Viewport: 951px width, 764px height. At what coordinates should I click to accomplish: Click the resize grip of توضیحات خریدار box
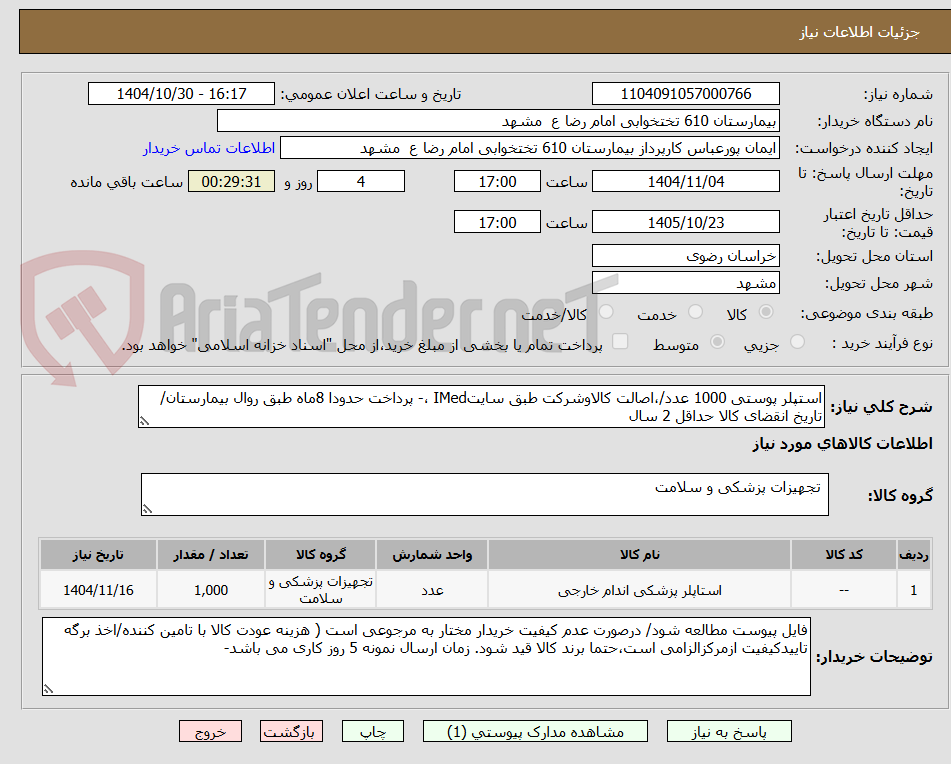tap(48, 689)
